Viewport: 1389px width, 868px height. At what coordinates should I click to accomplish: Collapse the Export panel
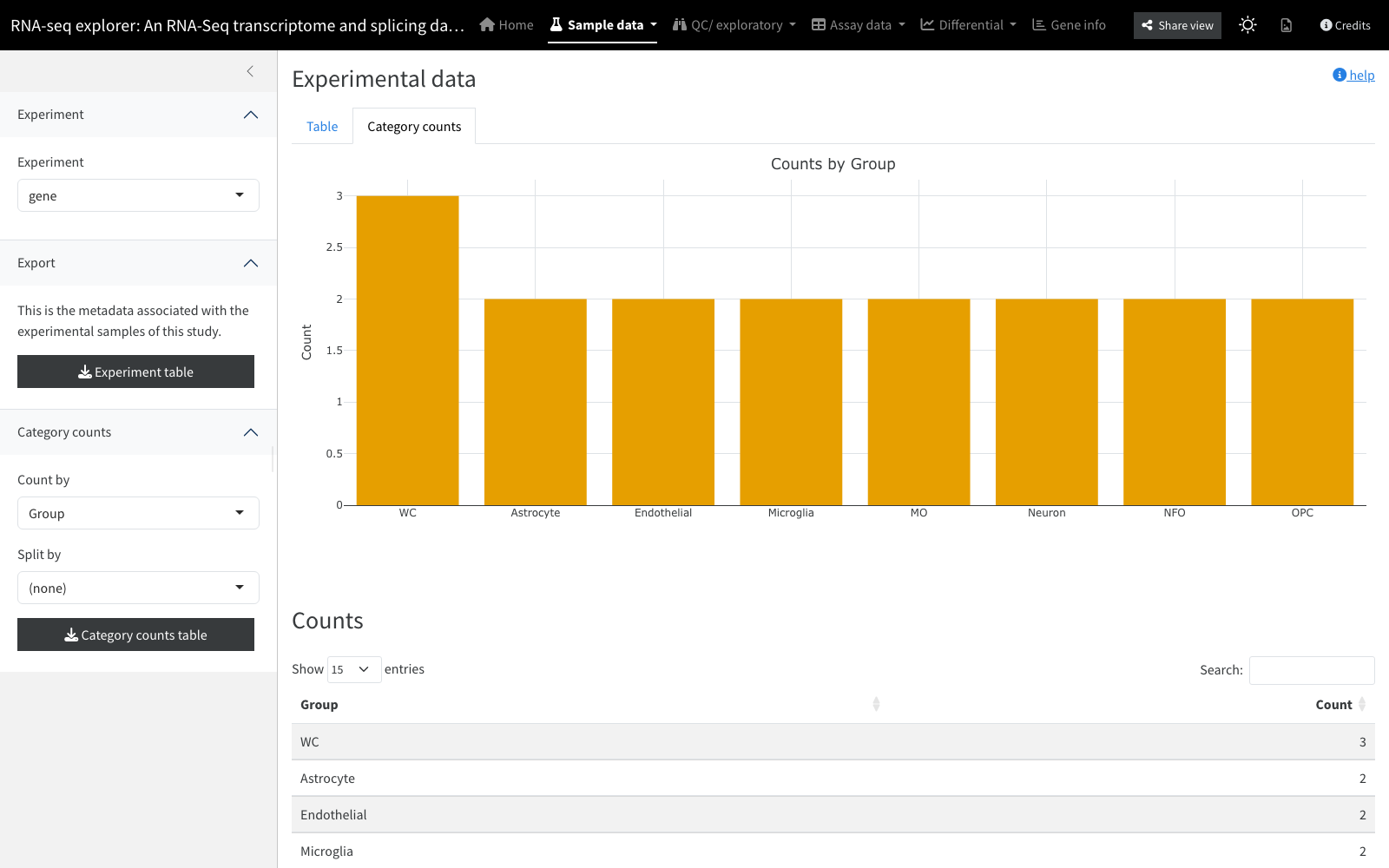point(138,263)
